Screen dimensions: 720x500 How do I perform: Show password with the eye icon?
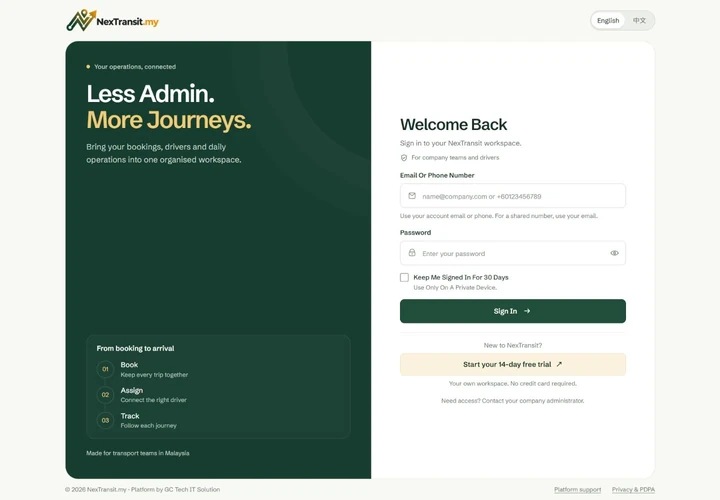(614, 253)
